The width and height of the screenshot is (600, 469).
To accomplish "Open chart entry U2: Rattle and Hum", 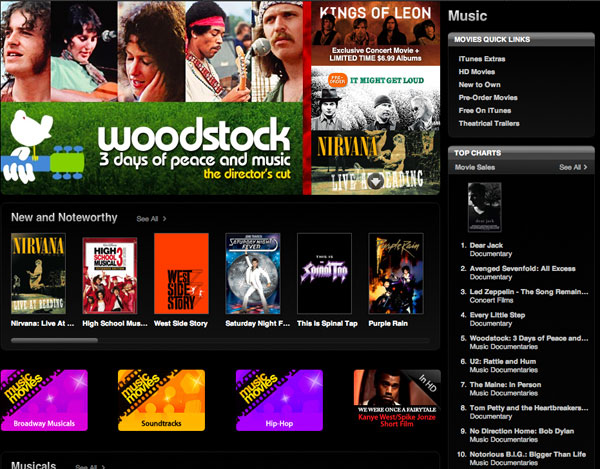I will [503, 362].
